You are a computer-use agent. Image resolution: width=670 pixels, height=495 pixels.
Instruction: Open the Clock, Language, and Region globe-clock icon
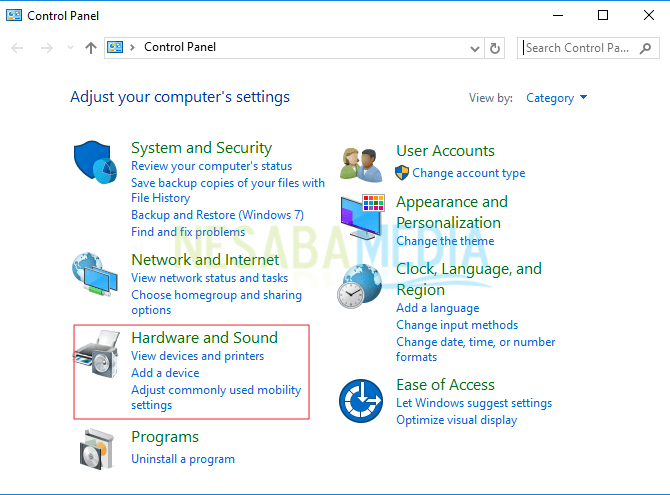(x=360, y=286)
